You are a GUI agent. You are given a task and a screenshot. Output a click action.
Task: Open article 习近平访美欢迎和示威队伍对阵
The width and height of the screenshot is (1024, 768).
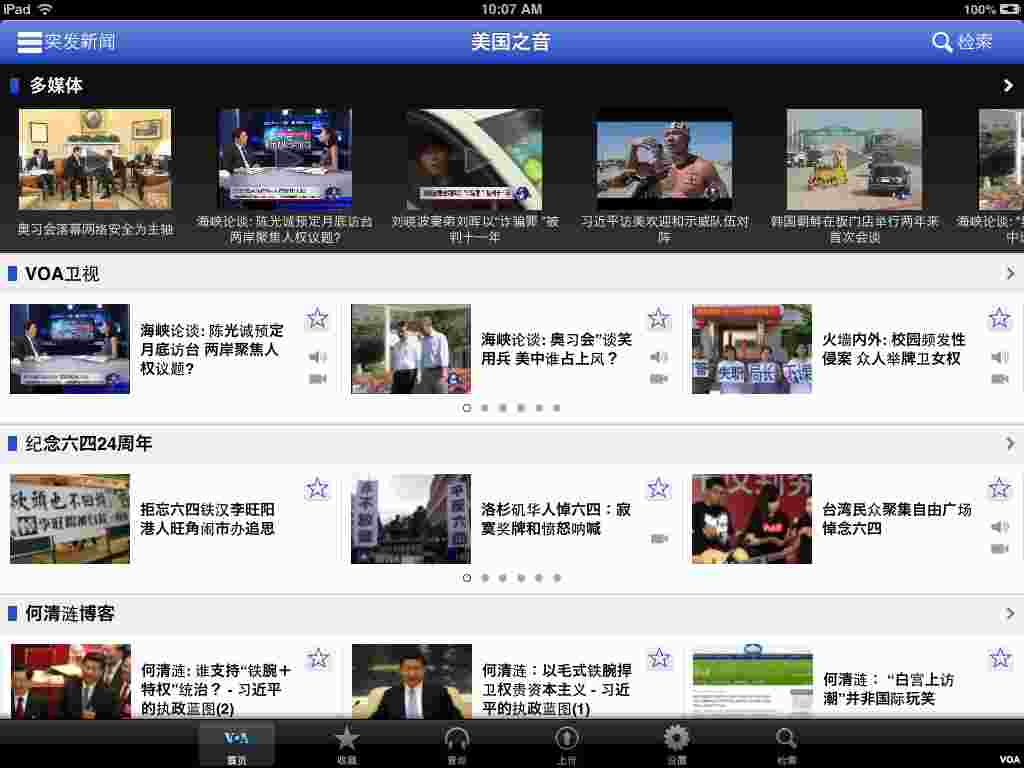click(663, 158)
